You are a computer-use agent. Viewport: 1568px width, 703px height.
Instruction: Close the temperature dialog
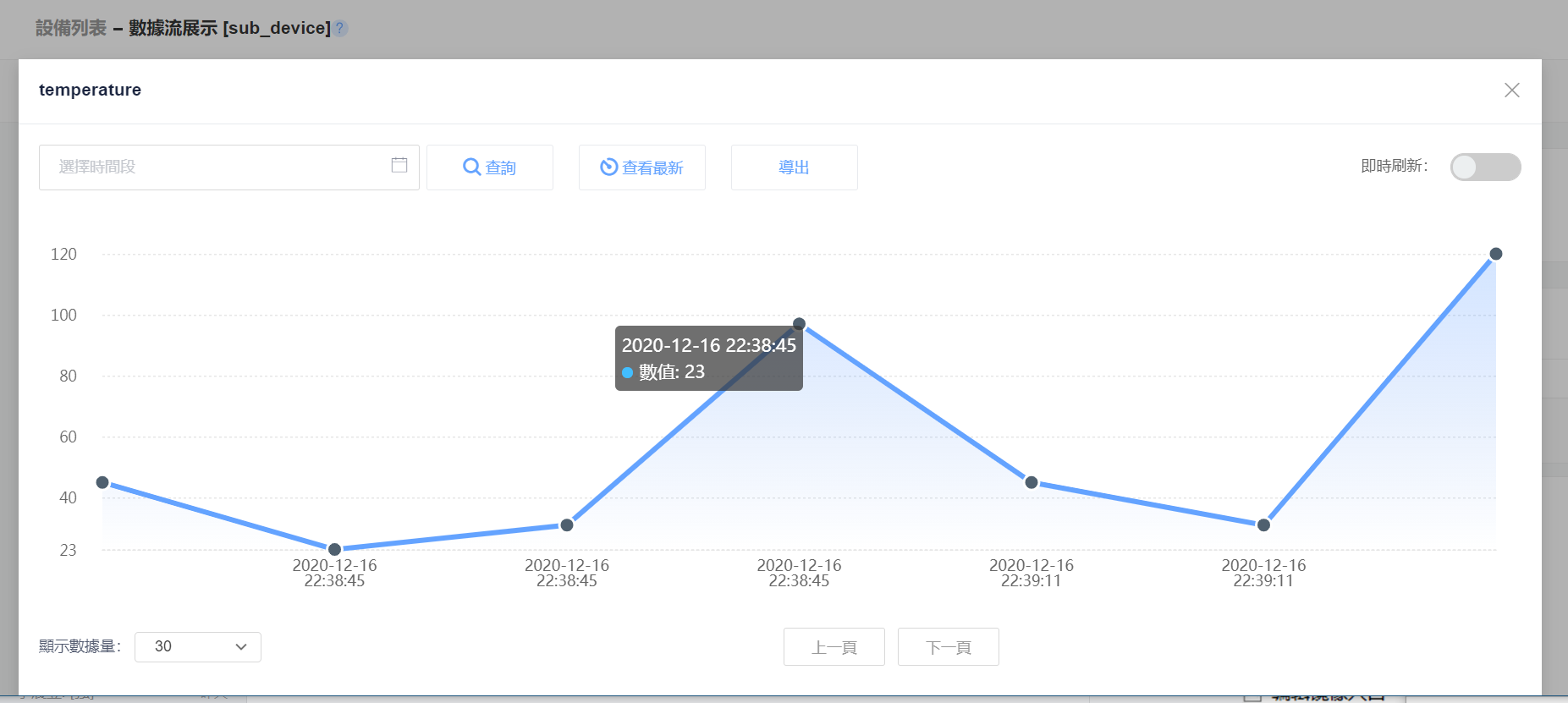(x=1511, y=90)
